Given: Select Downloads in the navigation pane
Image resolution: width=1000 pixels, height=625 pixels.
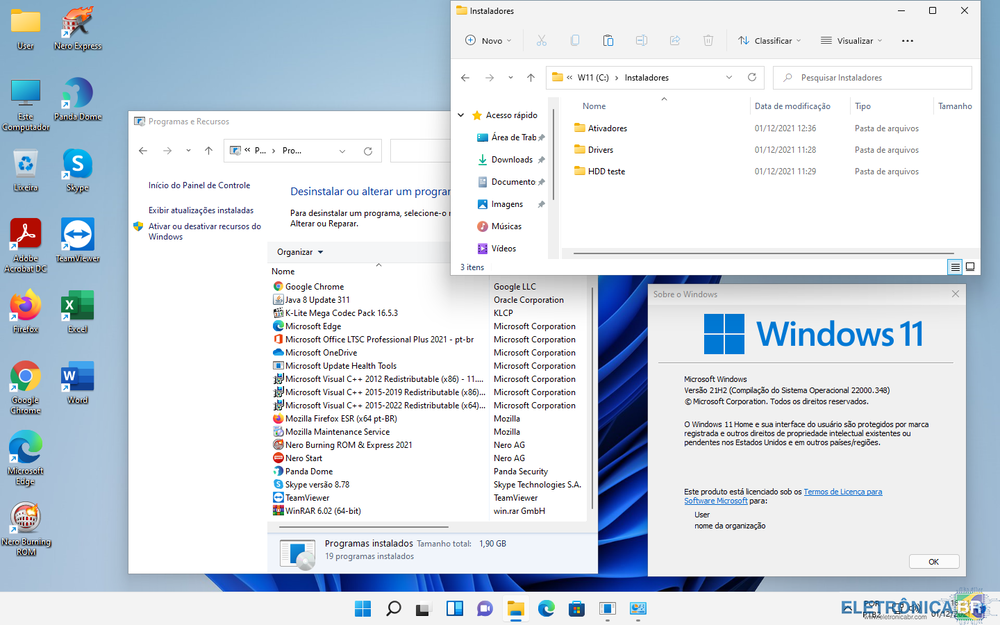Looking at the screenshot, I should click(511, 160).
